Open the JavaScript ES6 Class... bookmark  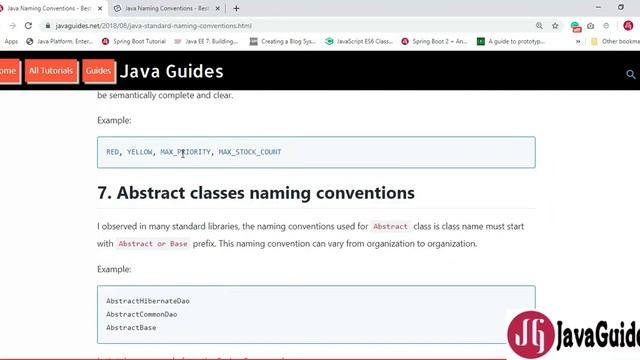[x=359, y=41]
